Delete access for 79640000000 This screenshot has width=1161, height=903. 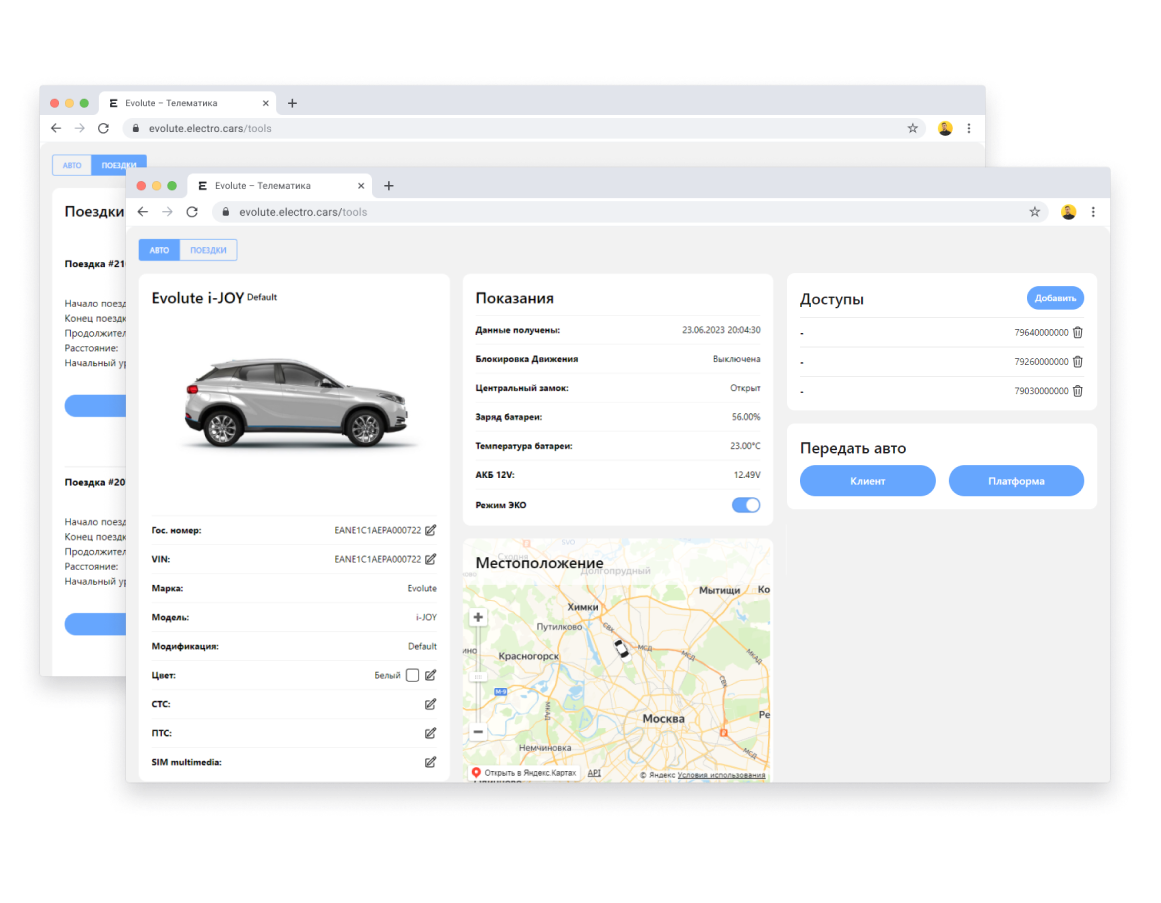click(1078, 332)
